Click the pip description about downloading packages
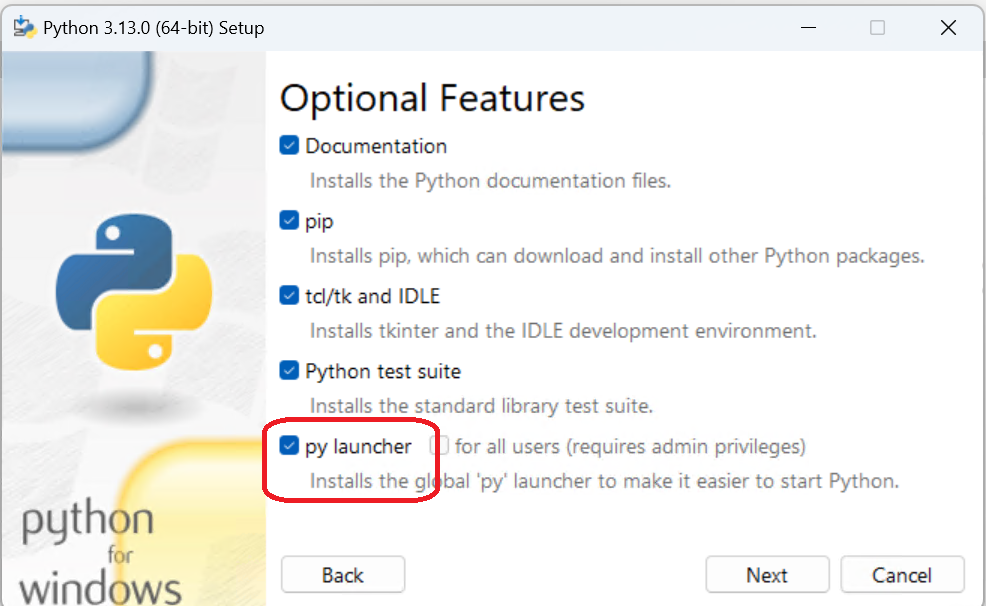This screenshot has width=986, height=609. [x=617, y=256]
